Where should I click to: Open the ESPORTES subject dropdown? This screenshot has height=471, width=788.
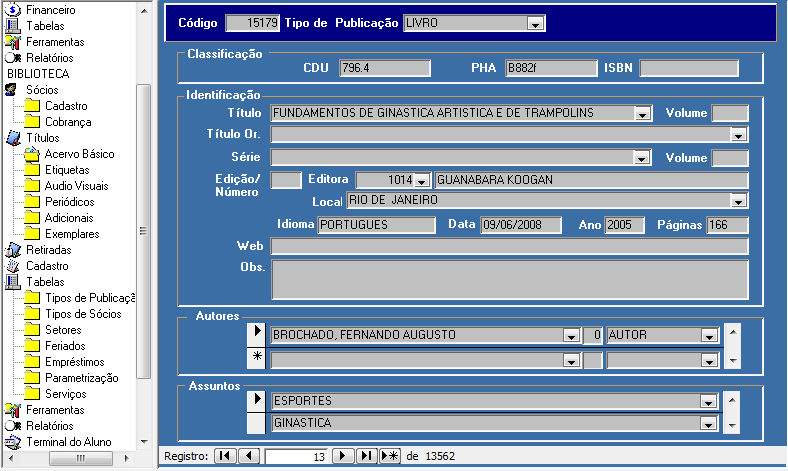click(708, 402)
